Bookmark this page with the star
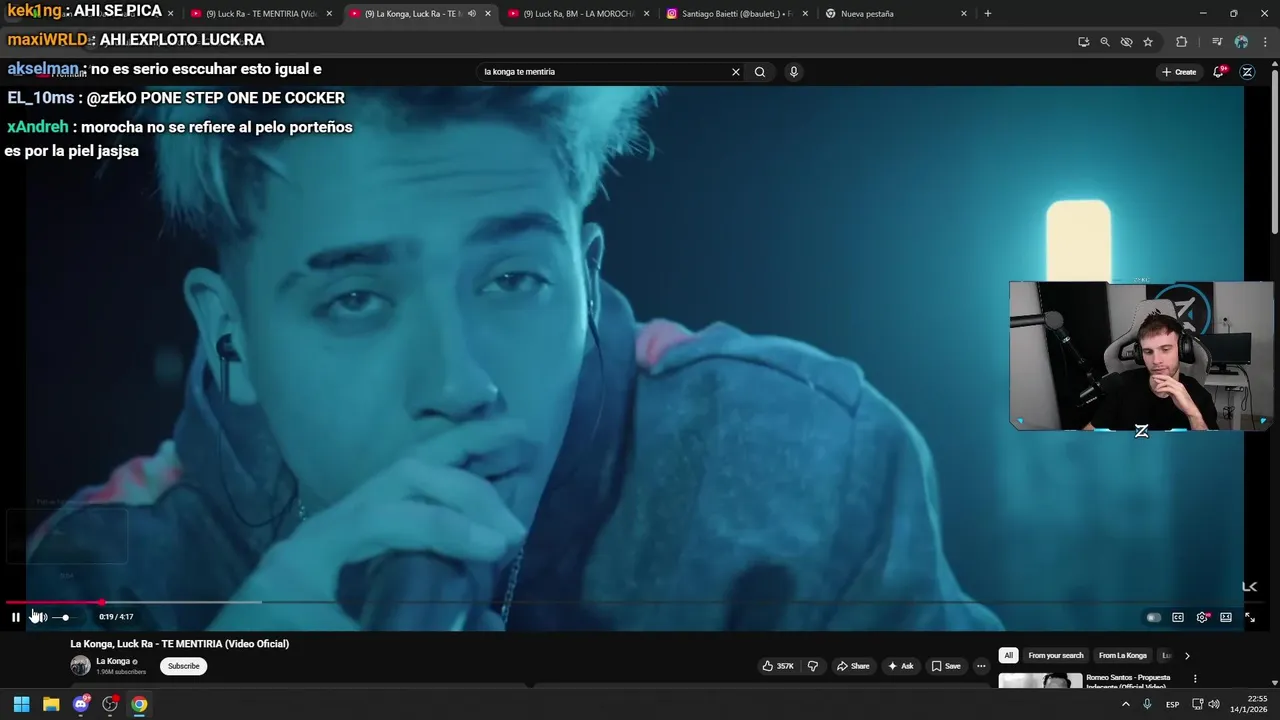 1148,42
